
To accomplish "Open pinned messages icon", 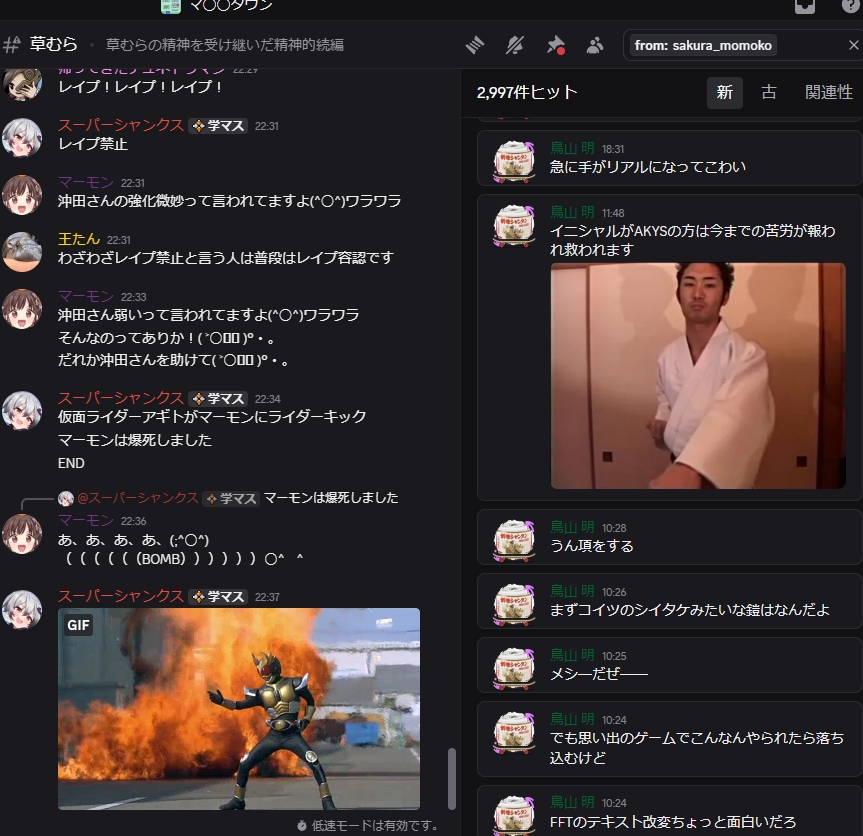I will point(555,45).
